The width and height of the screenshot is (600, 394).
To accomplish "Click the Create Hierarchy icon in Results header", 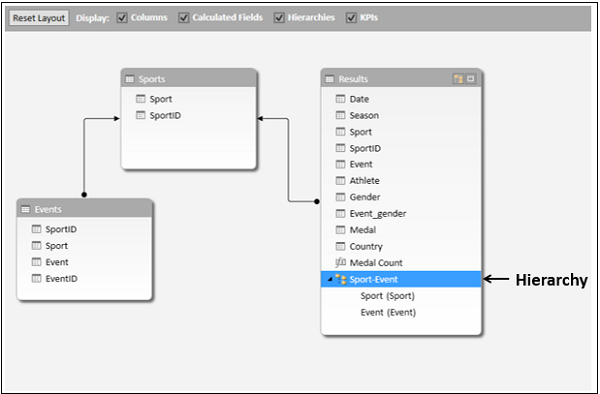I will click(458, 79).
